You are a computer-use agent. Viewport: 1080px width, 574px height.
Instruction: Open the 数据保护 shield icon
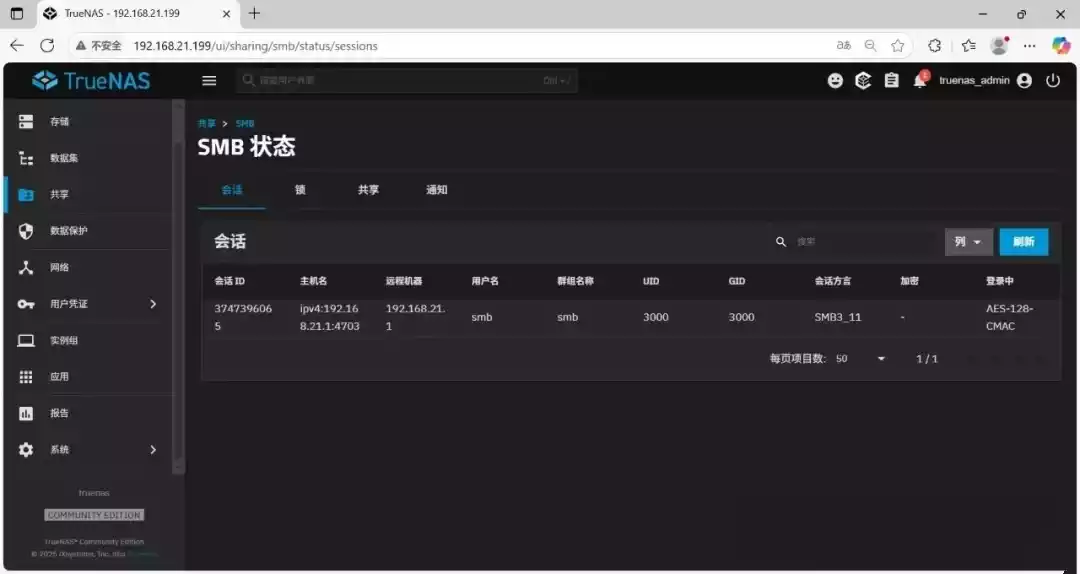point(25,231)
